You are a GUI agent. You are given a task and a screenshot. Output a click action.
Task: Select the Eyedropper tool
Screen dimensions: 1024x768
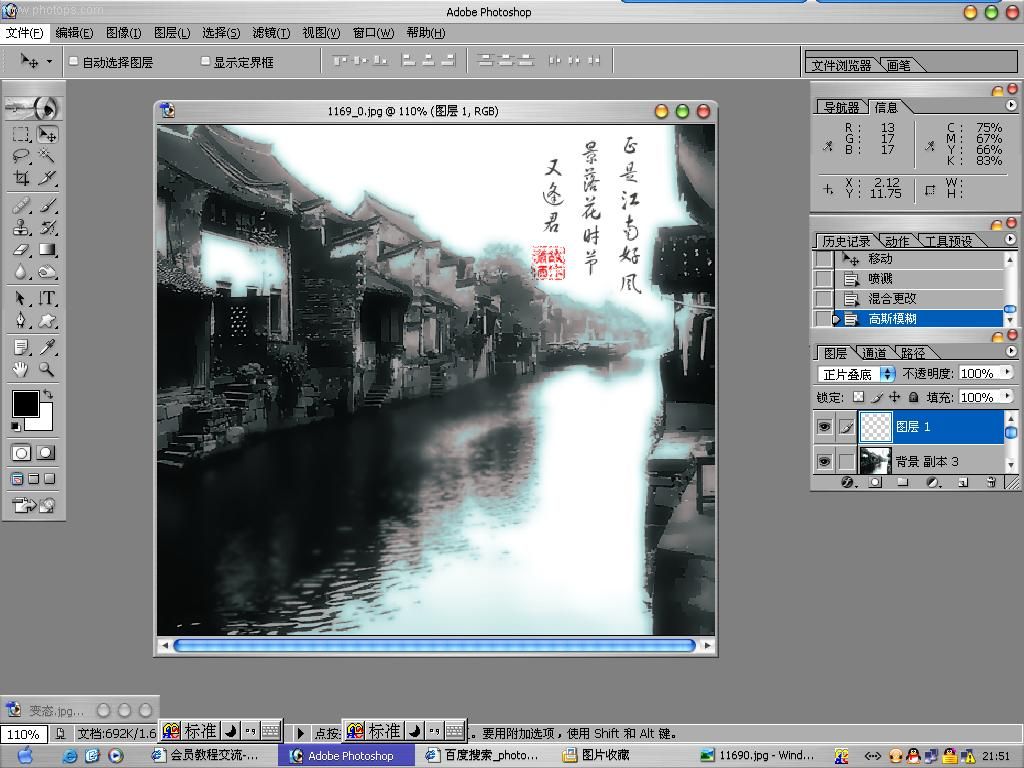click(x=48, y=347)
